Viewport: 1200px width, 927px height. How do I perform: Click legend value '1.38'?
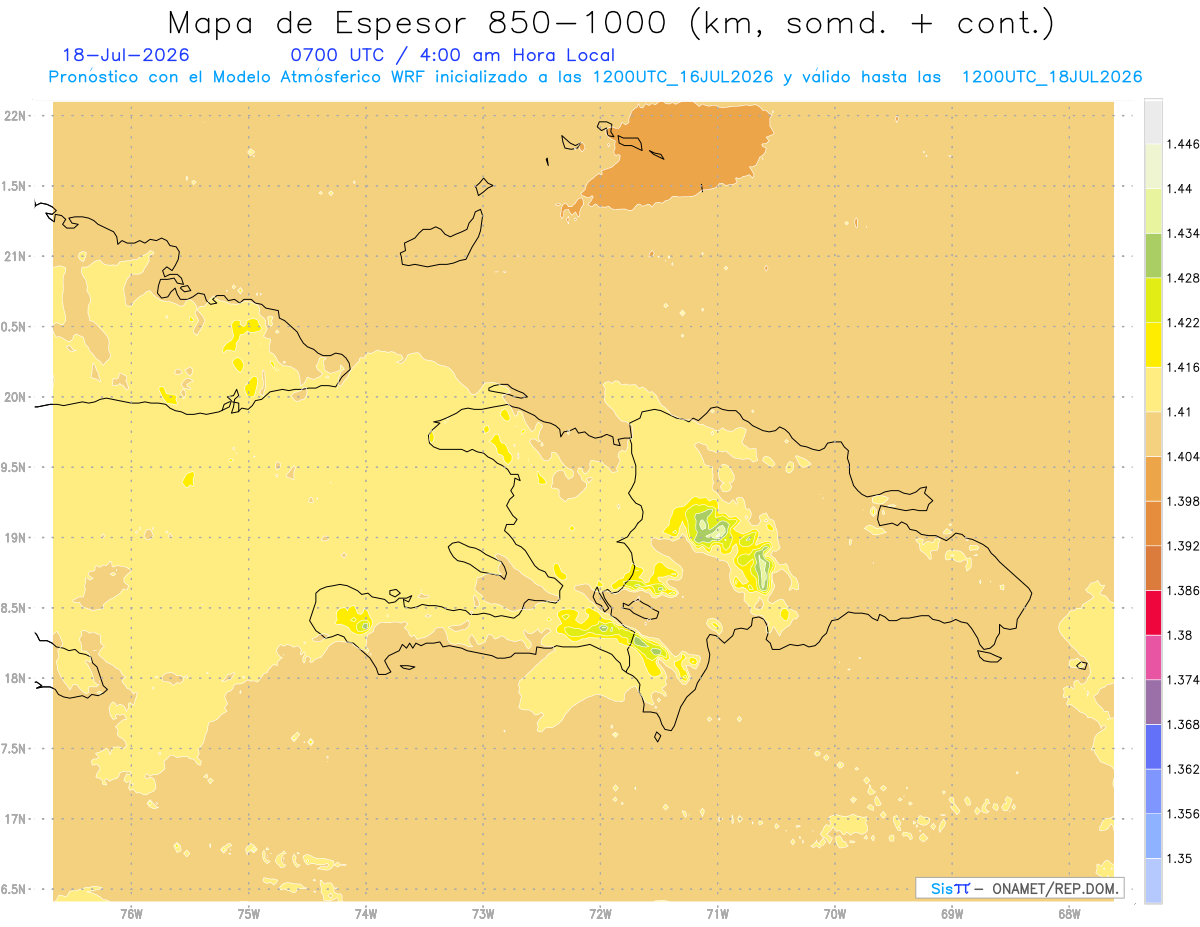pyautogui.click(x=1179, y=635)
